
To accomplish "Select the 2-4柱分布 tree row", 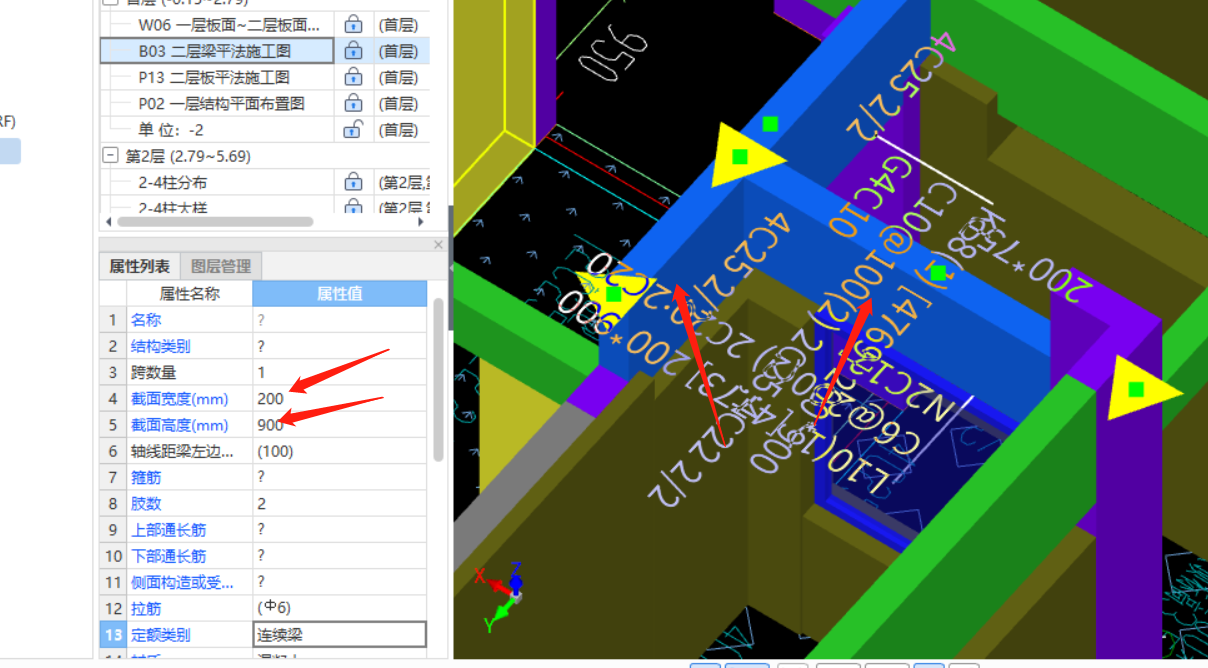I will tap(173, 182).
